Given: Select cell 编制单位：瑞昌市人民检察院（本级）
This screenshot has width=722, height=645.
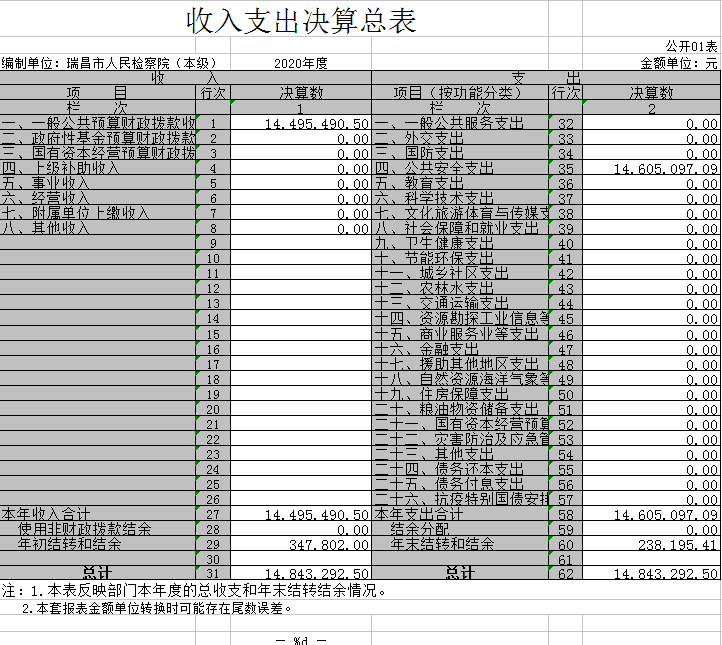Looking at the screenshot, I should tap(109, 63).
